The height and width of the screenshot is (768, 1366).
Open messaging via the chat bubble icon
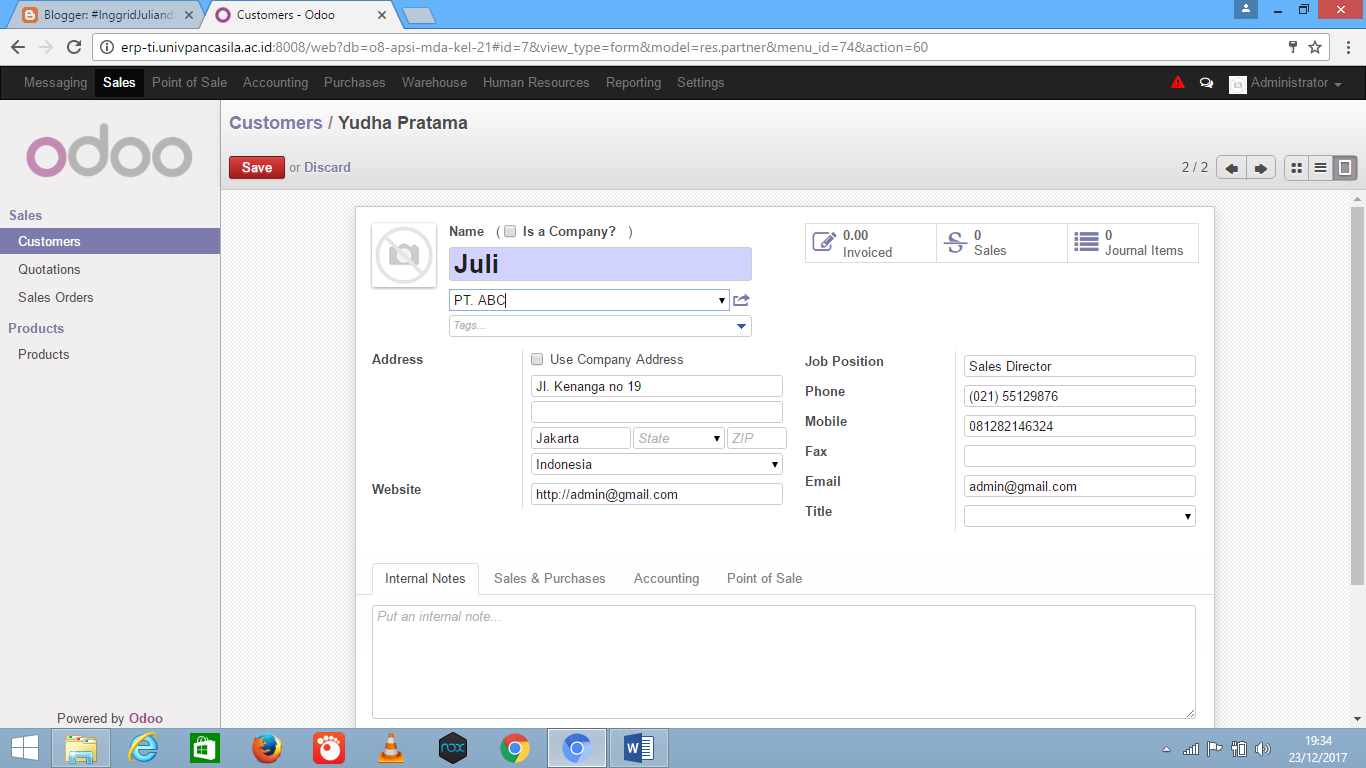tap(1206, 83)
